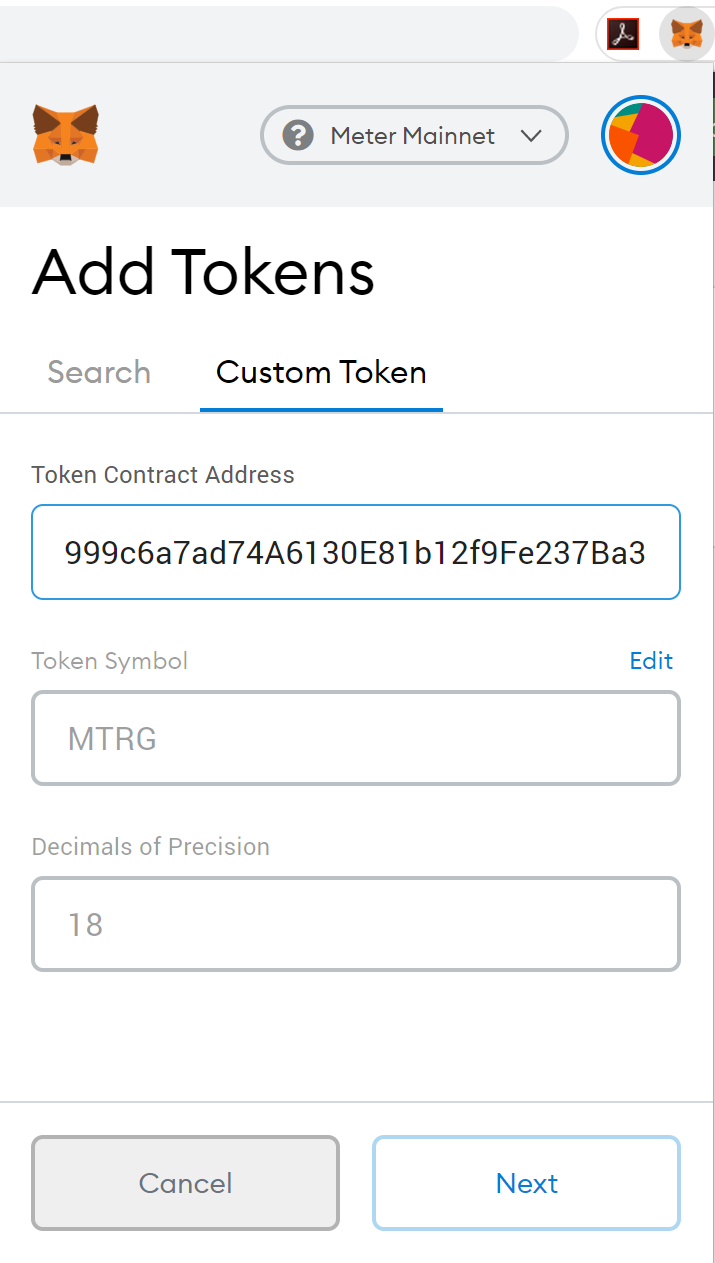Select the Custom Token tab
This screenshot has height=1263, width=715.
pos(321,372)
